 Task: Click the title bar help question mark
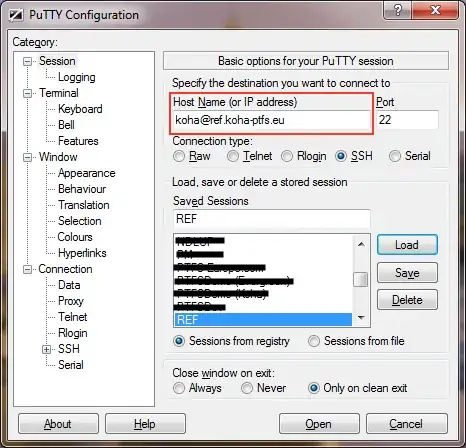398,11
